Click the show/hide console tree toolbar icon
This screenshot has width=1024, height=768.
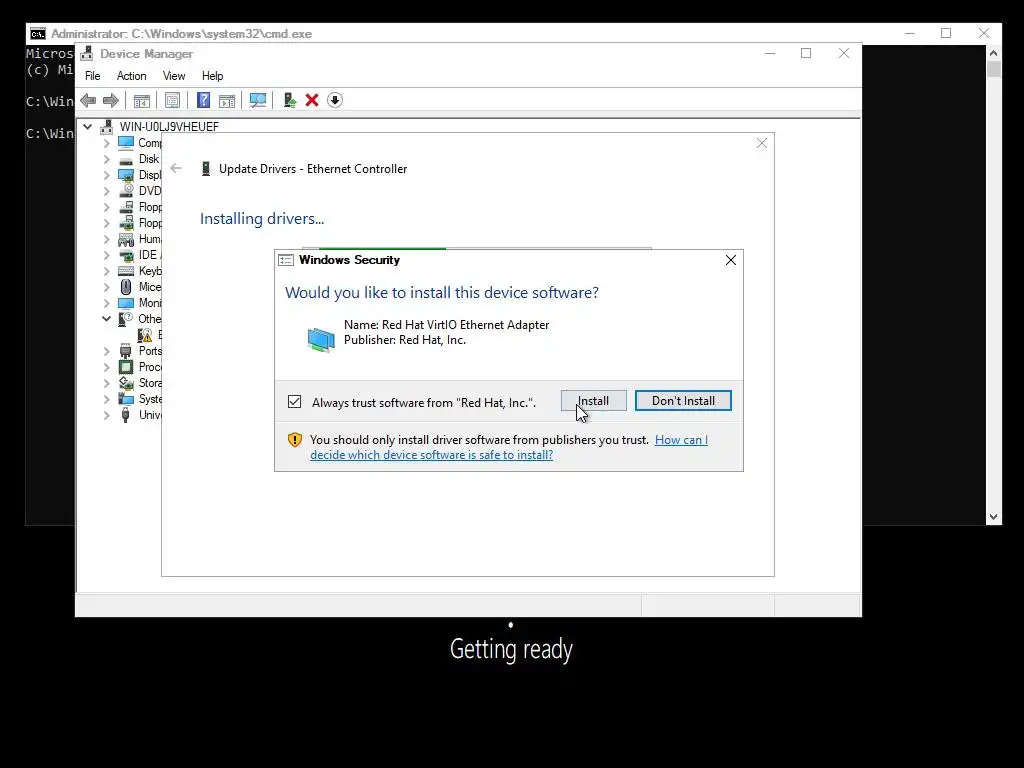tap(142, 101)
